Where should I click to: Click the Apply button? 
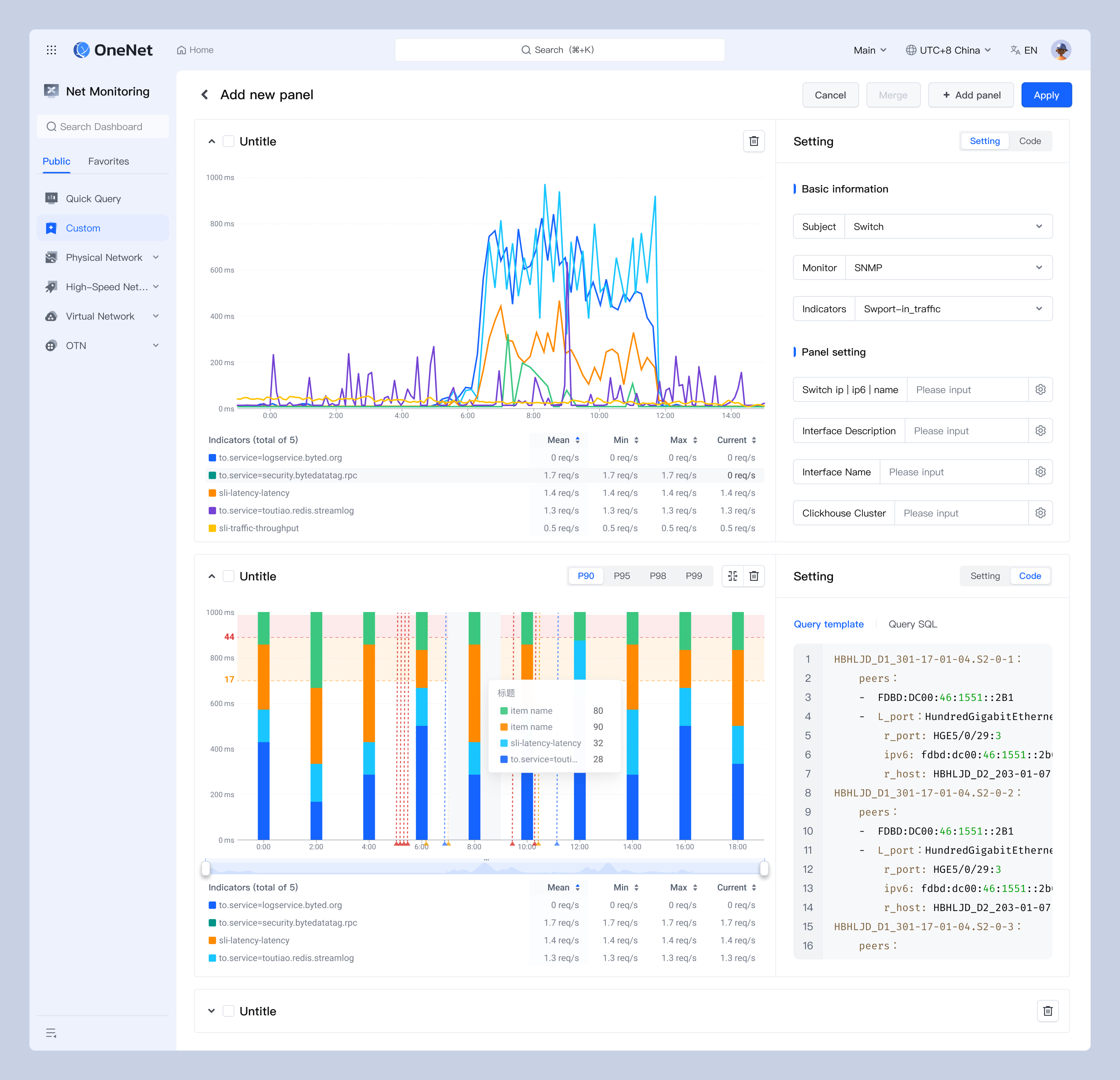pos(1046,95)
